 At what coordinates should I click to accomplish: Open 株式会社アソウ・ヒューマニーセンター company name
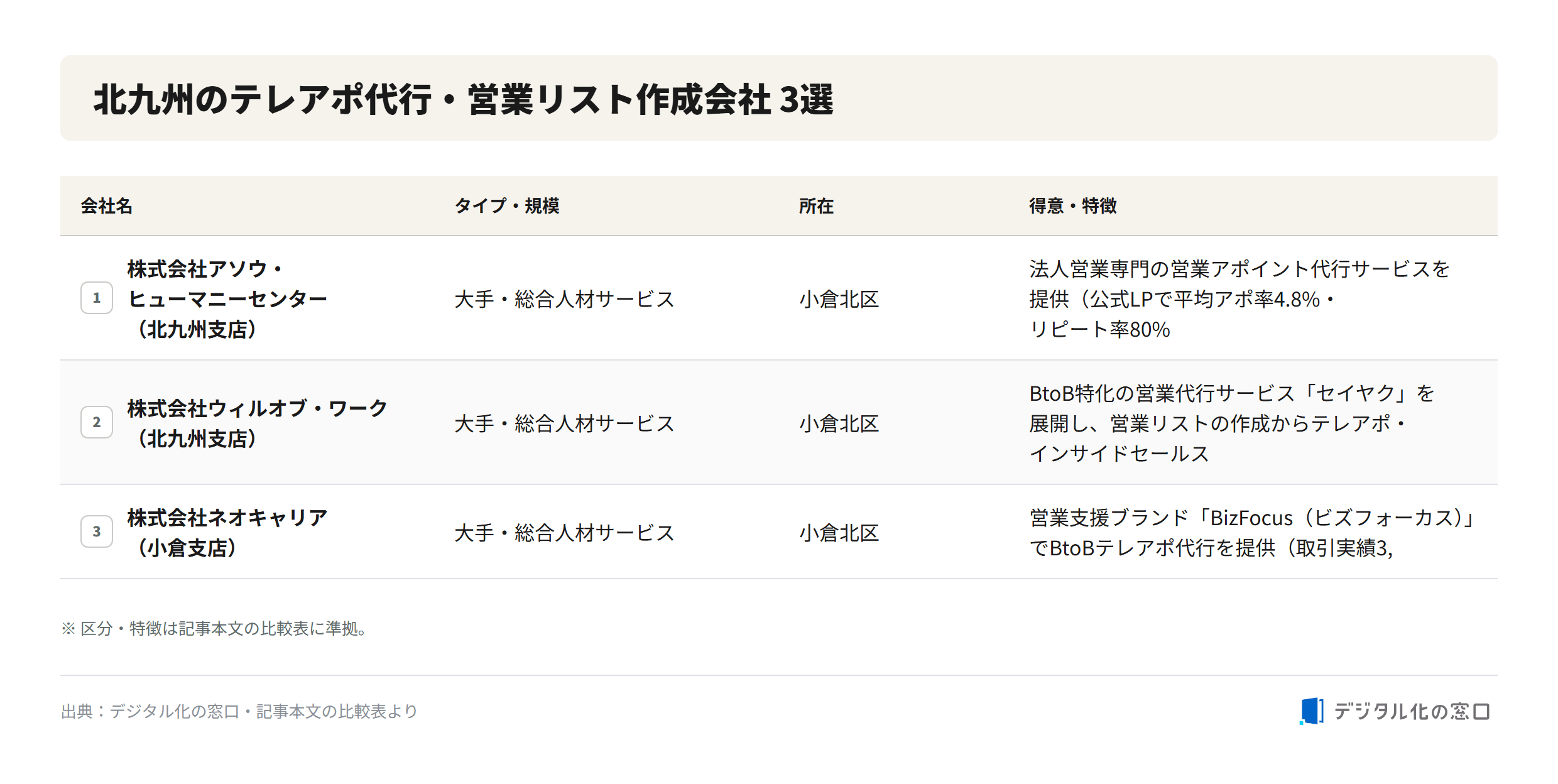pyautogui.click(x=227, y=298)
